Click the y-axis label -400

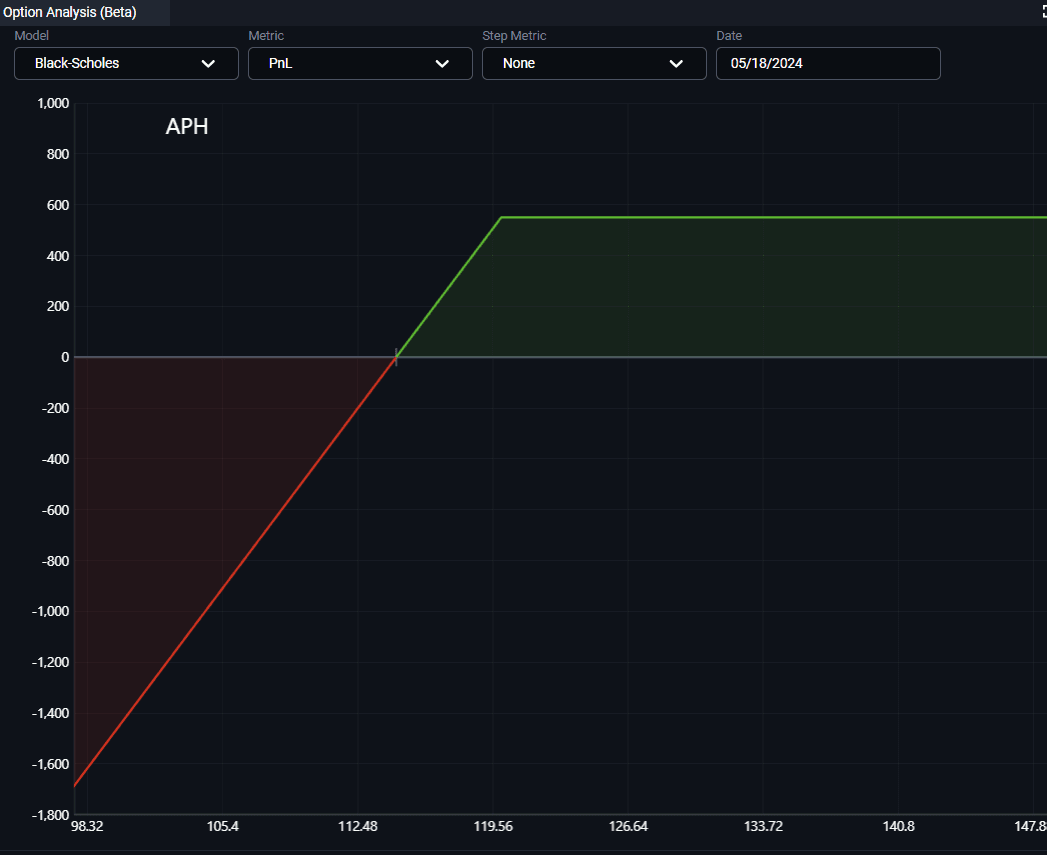click(55, 459)
